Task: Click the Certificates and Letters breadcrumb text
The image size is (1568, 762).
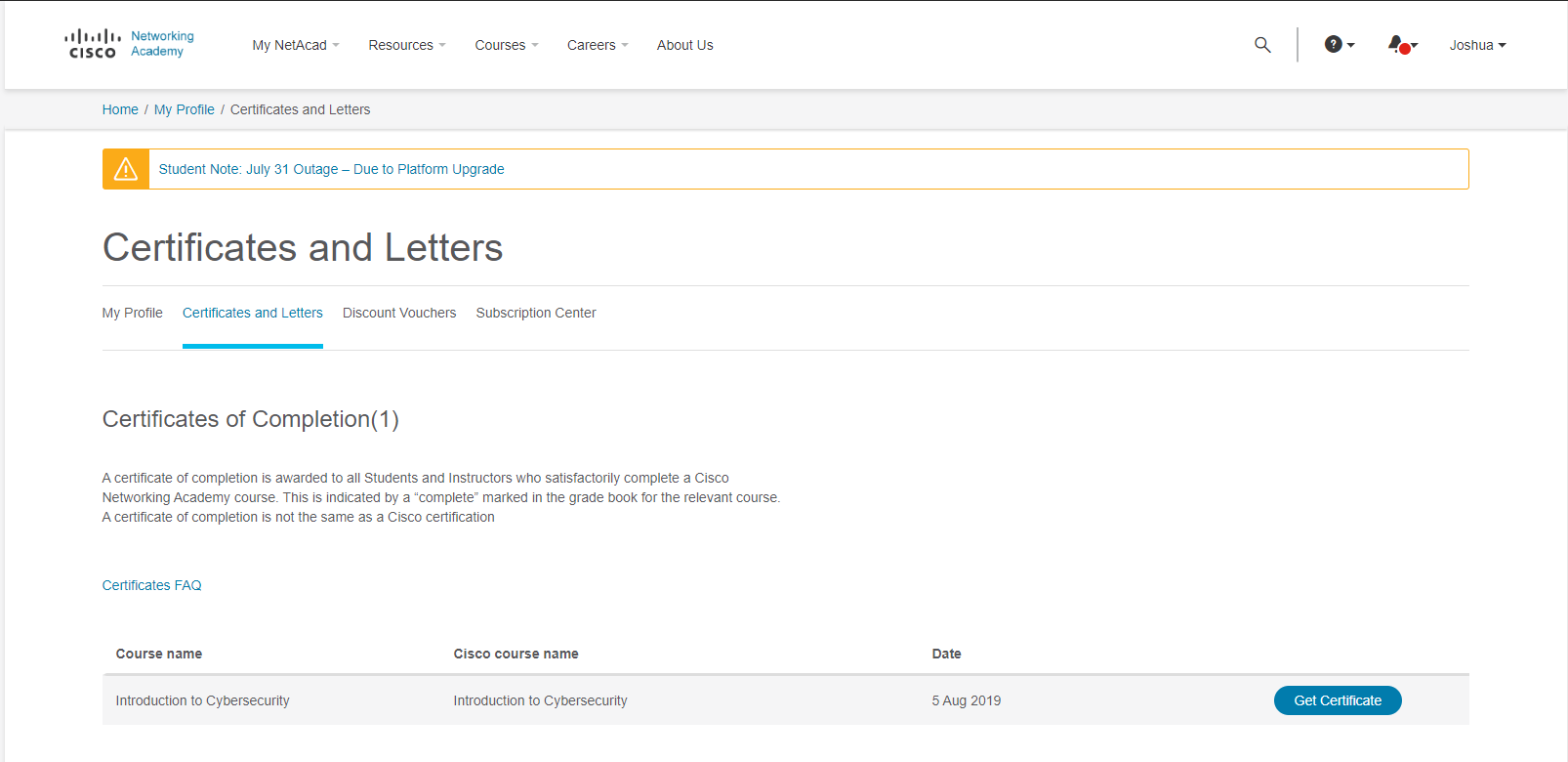Action: pos(301,109)
